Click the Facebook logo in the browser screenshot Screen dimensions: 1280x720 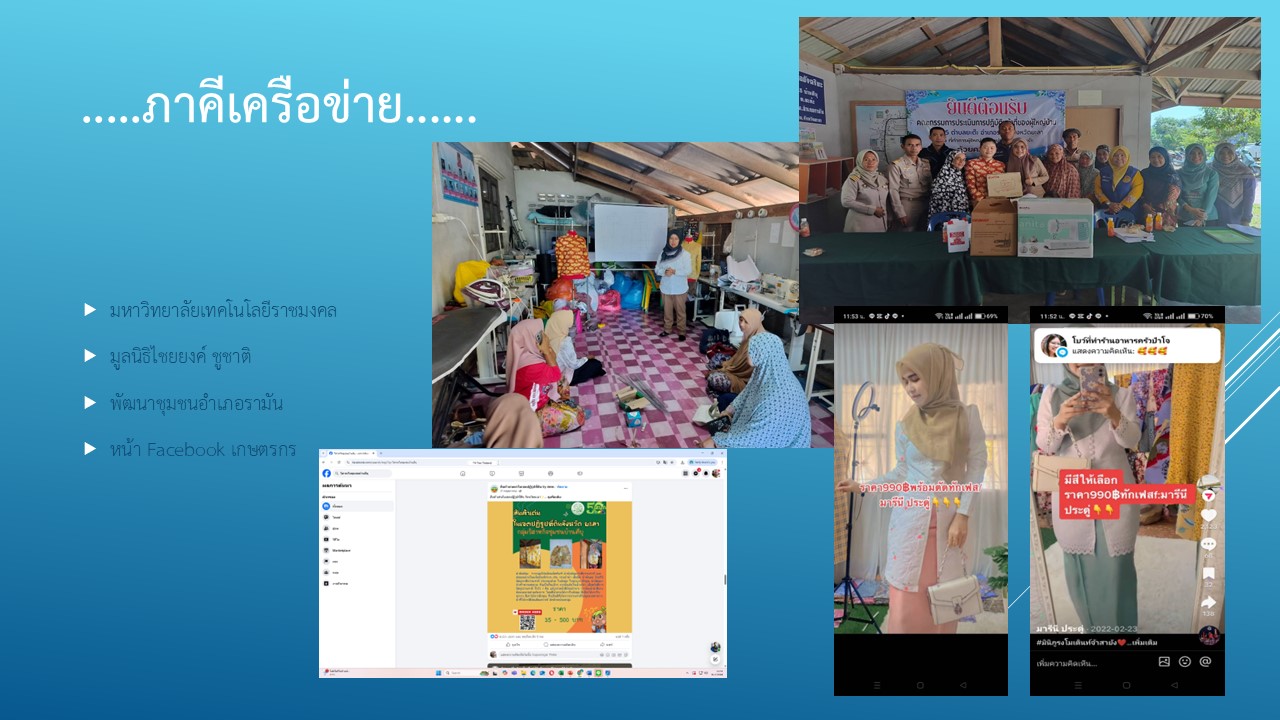point(327,473)
